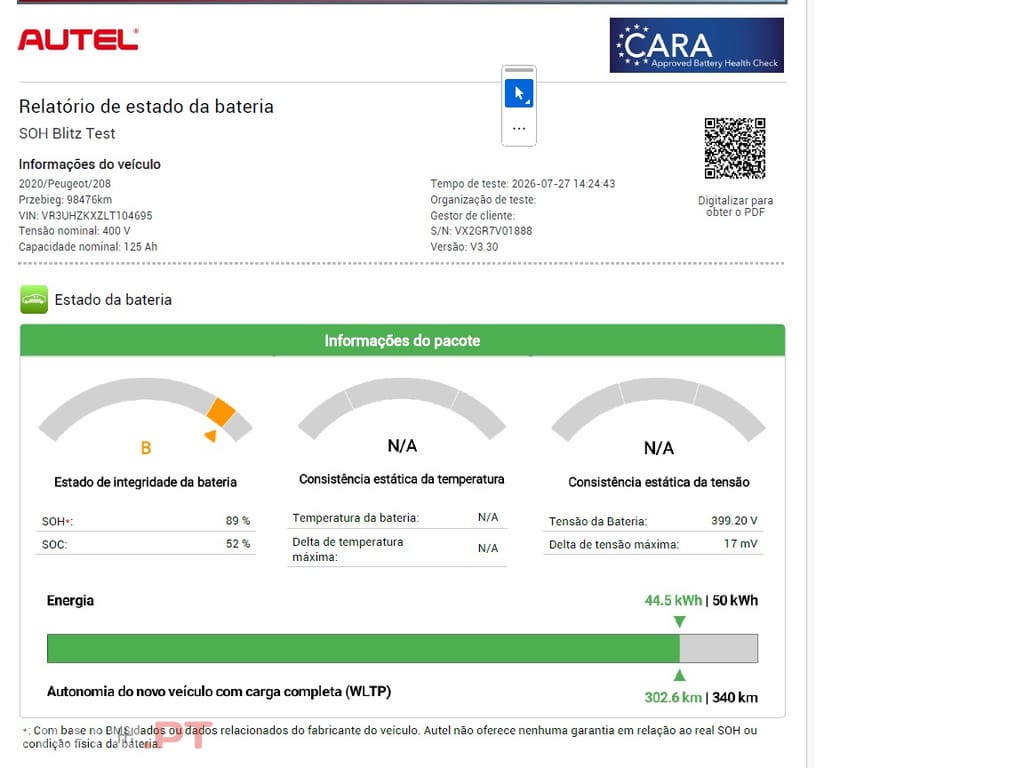Click the '44.5 kWh' energy value
The height and width of the screenshot is (768, 1024).
673,600
